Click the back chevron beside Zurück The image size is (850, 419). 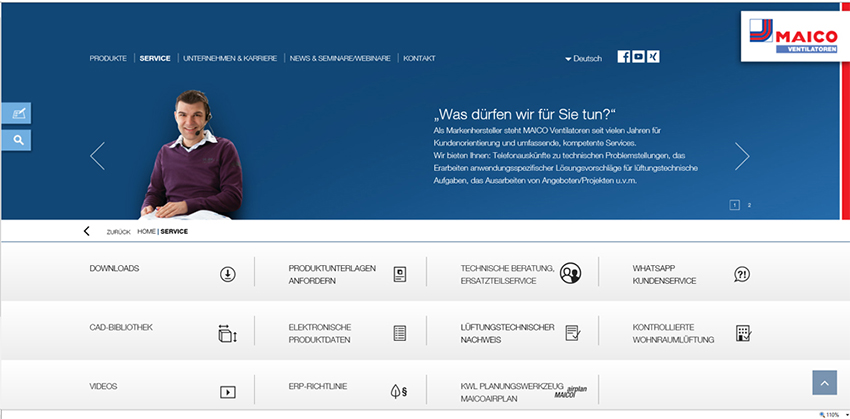point(87,231)
